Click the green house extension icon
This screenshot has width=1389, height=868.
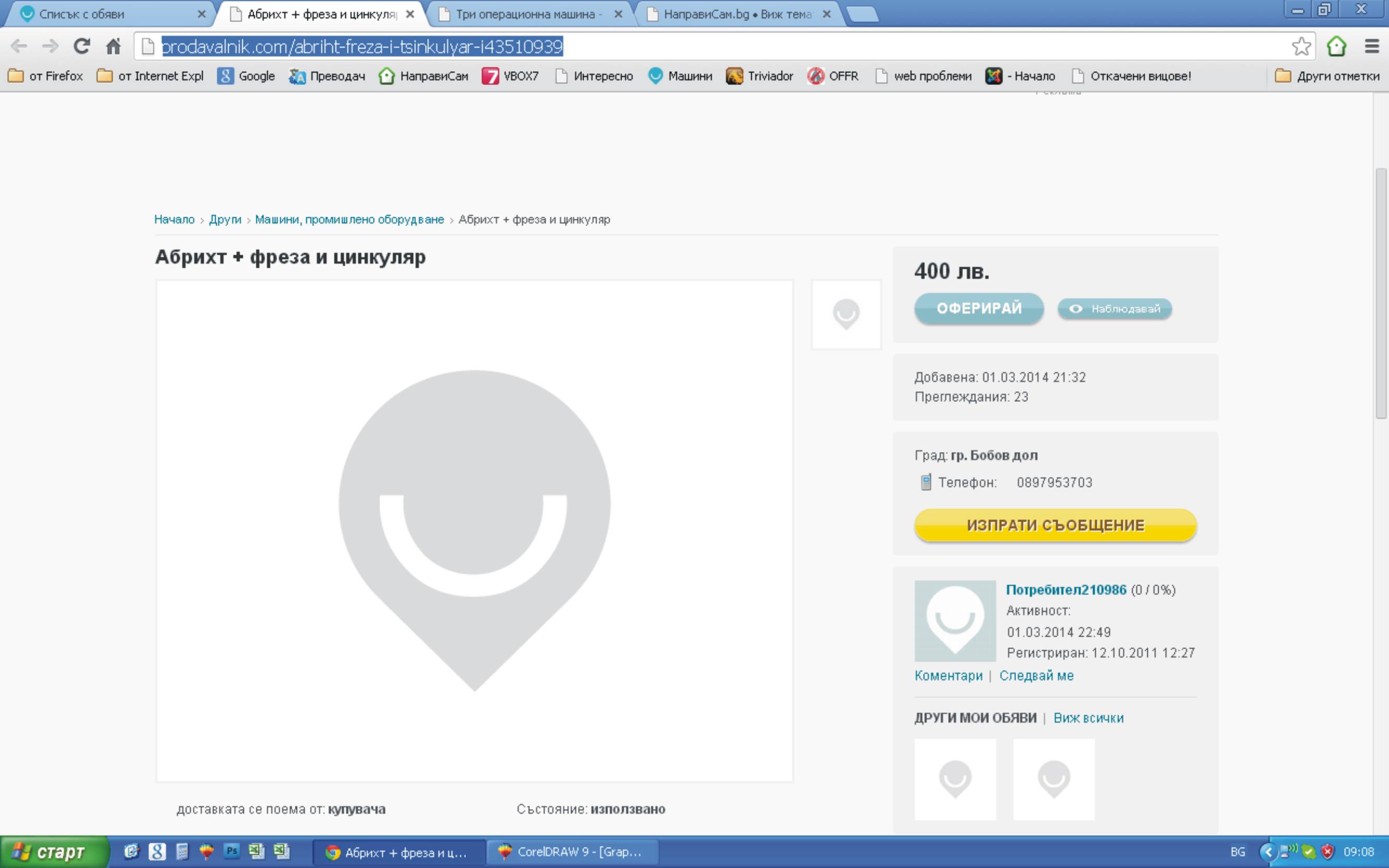tap(1336, 46)
